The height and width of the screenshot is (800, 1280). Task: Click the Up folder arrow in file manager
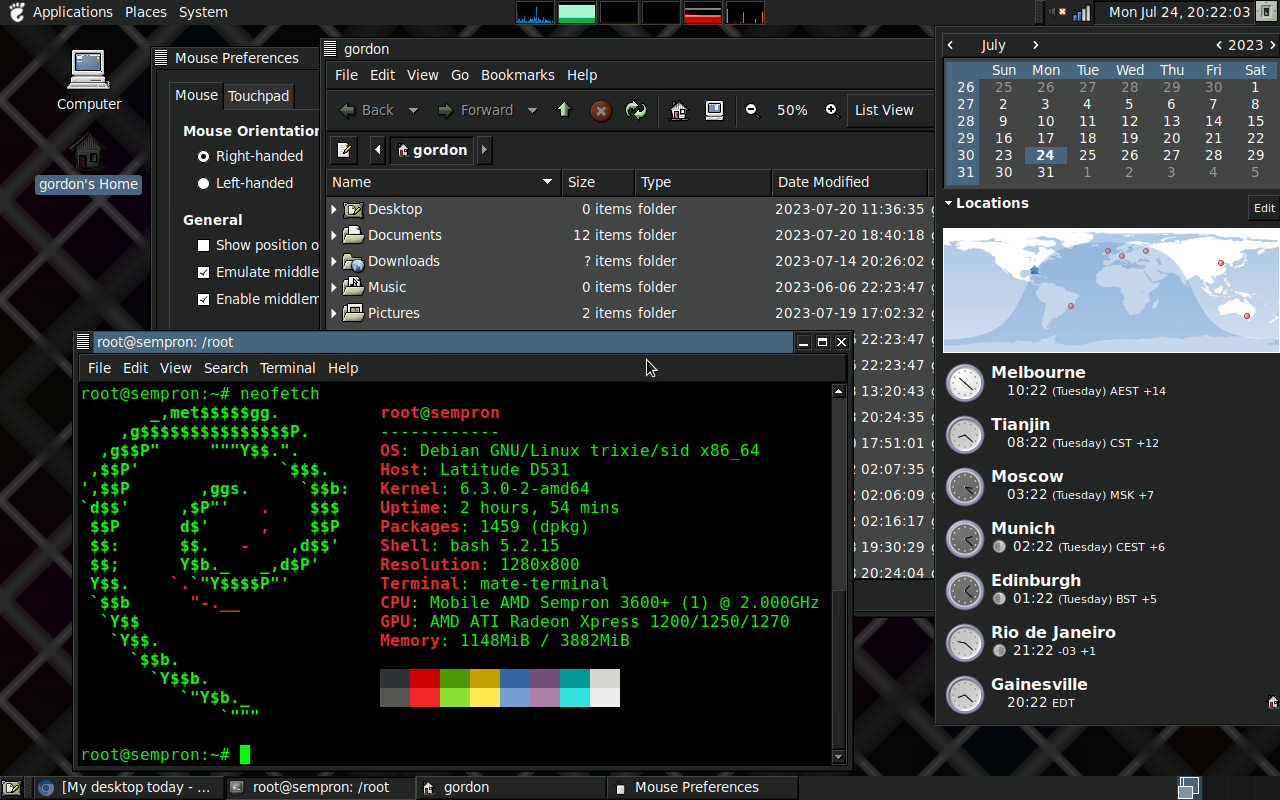(564, 110)
